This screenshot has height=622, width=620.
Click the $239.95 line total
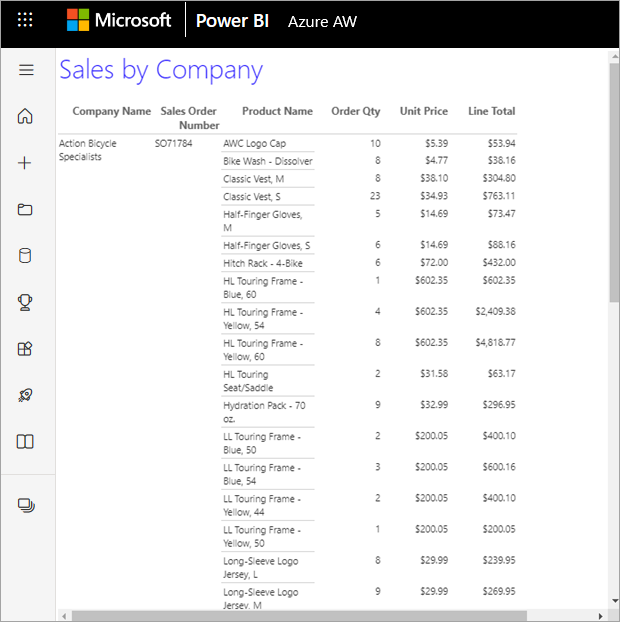(x=499, y=560)
